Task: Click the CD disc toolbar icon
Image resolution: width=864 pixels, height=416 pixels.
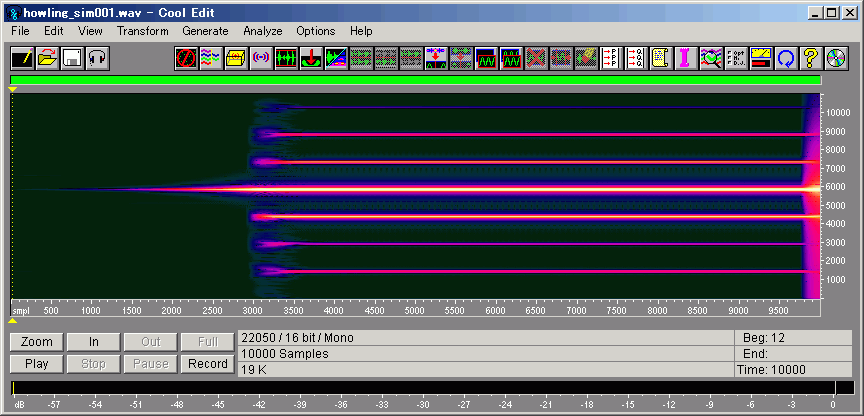Action: pyautogui.click(x=836, y=58)
